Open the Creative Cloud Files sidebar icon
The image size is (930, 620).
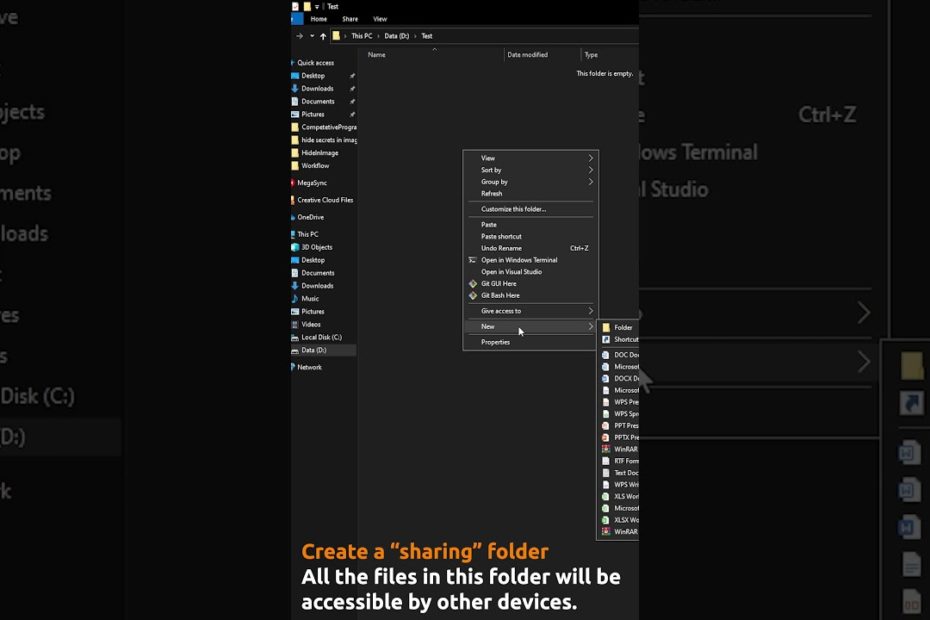point(294,200)
